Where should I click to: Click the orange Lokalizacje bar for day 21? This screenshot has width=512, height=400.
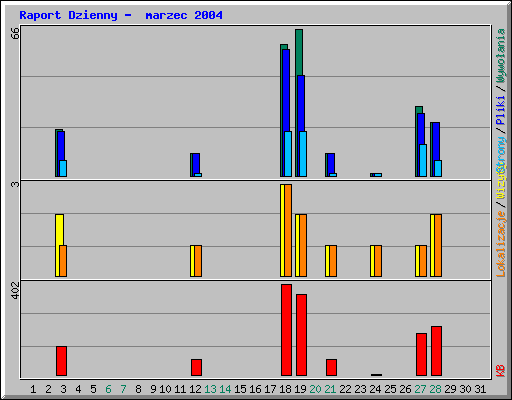click(333, 261)
